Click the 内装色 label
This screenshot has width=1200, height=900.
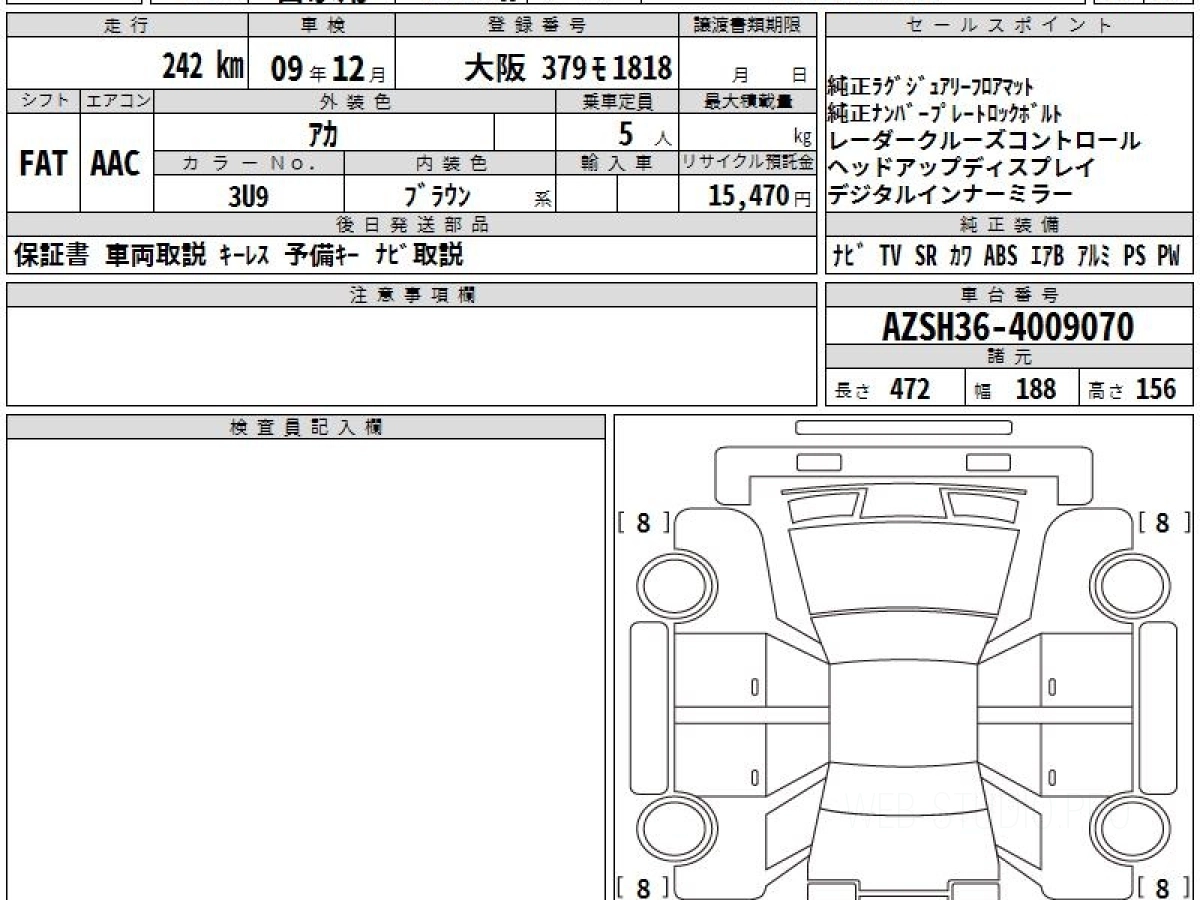point(450,163)
